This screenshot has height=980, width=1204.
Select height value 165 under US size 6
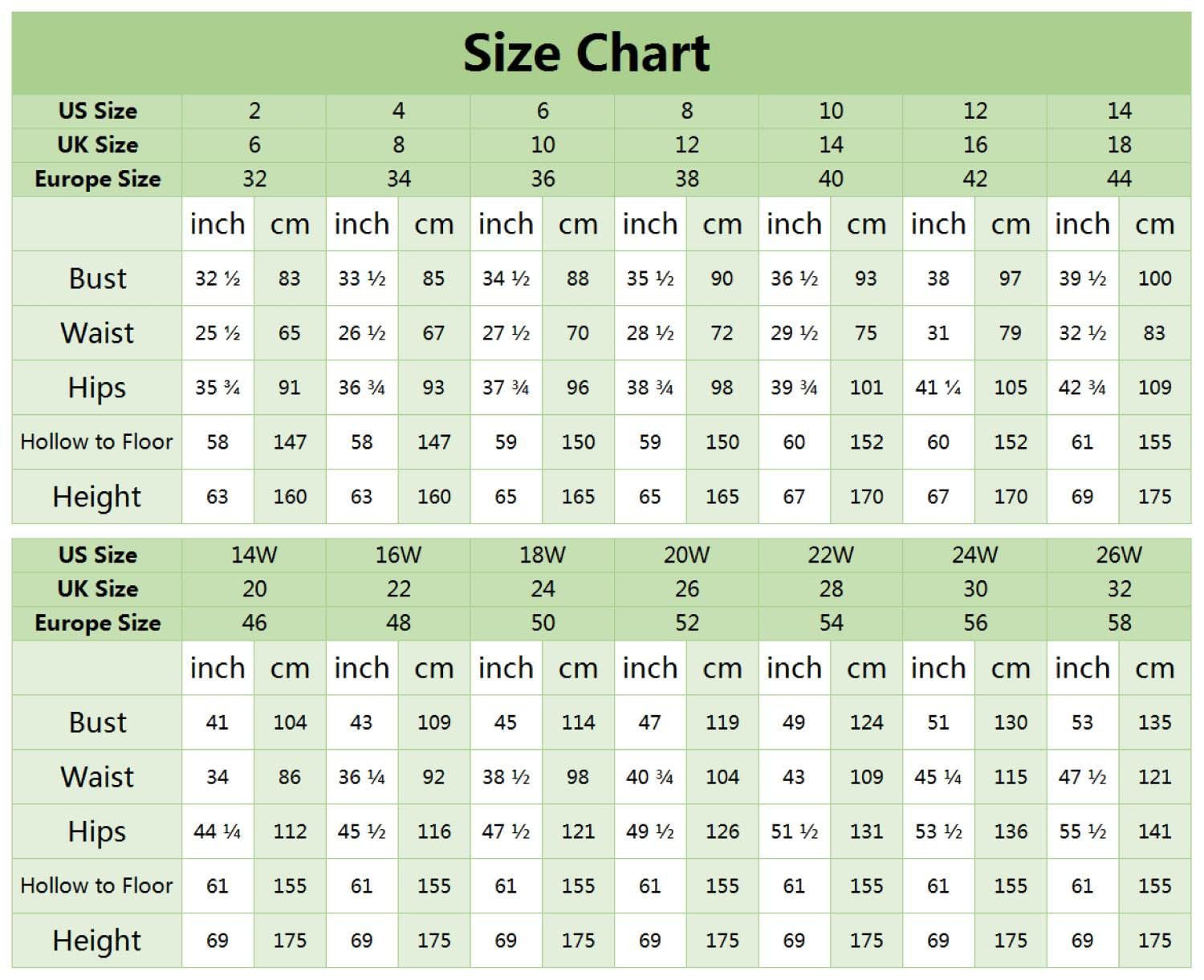pyautogui.click(x=578, y=497)
